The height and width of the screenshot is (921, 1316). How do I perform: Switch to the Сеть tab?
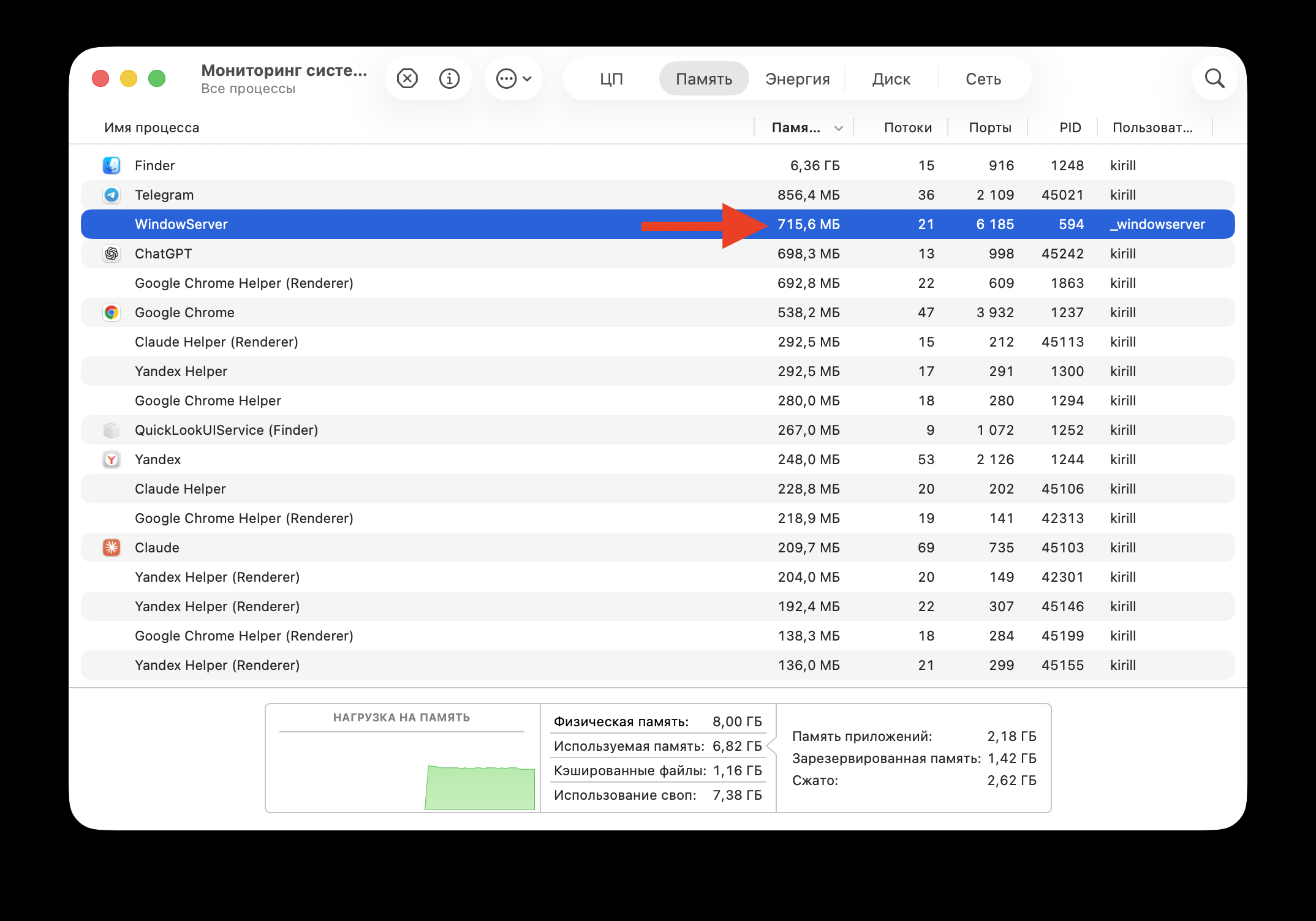tap(983, 78)
